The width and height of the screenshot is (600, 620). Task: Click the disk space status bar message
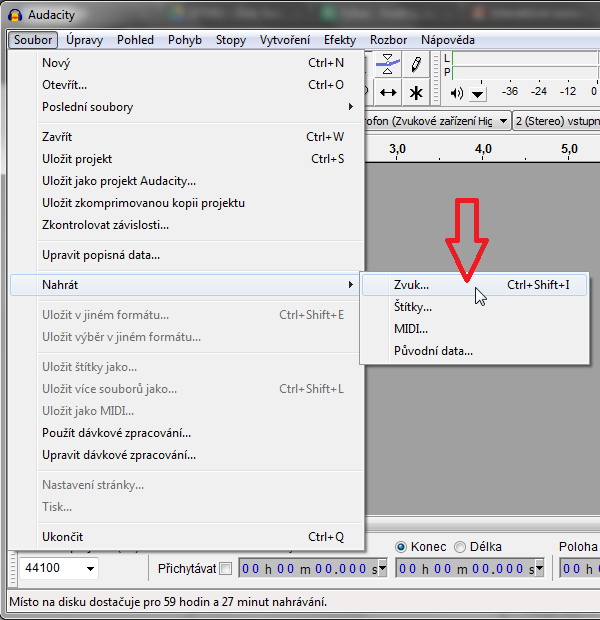(x=168, y=602)
